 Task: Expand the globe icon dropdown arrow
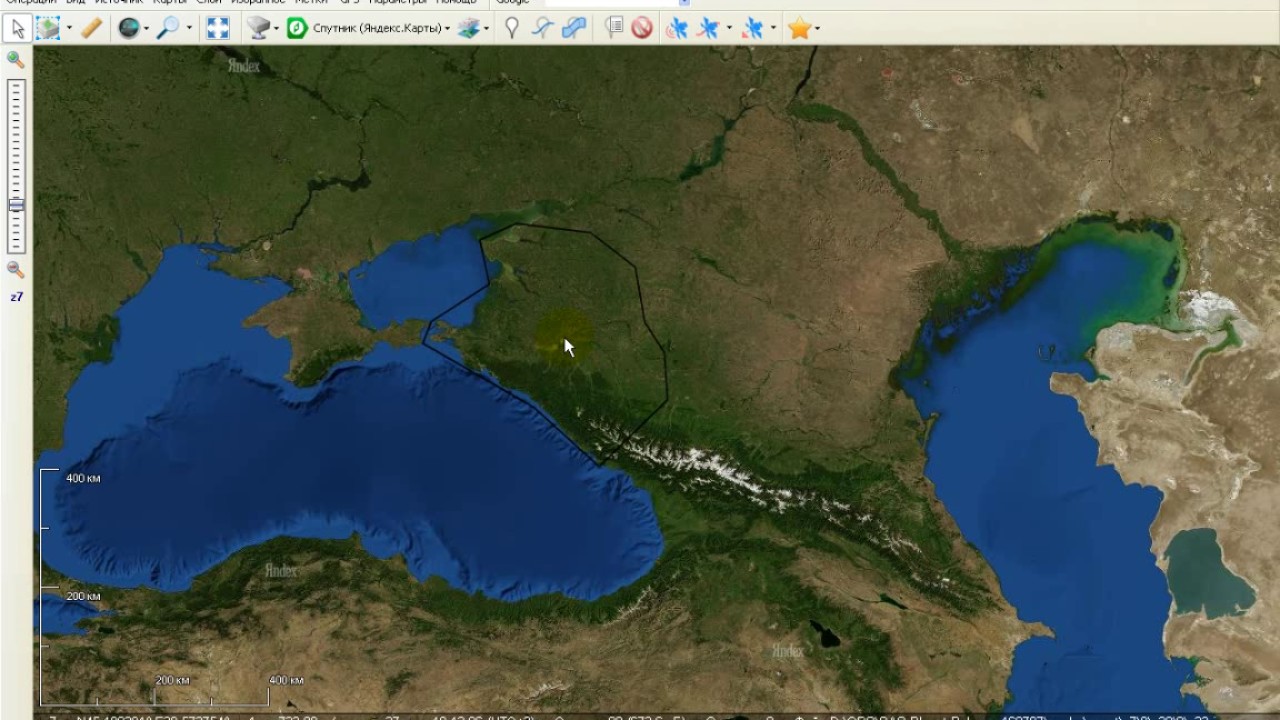tap(146, 28)
